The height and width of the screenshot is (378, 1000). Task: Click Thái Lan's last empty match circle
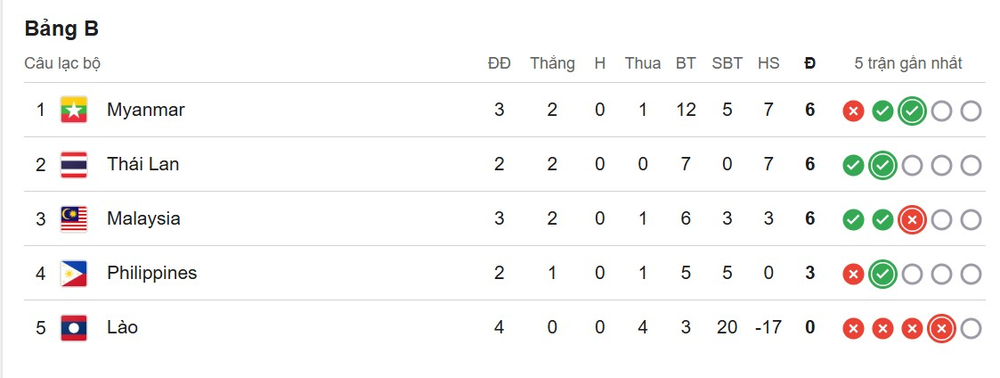[x=971, y=166]
